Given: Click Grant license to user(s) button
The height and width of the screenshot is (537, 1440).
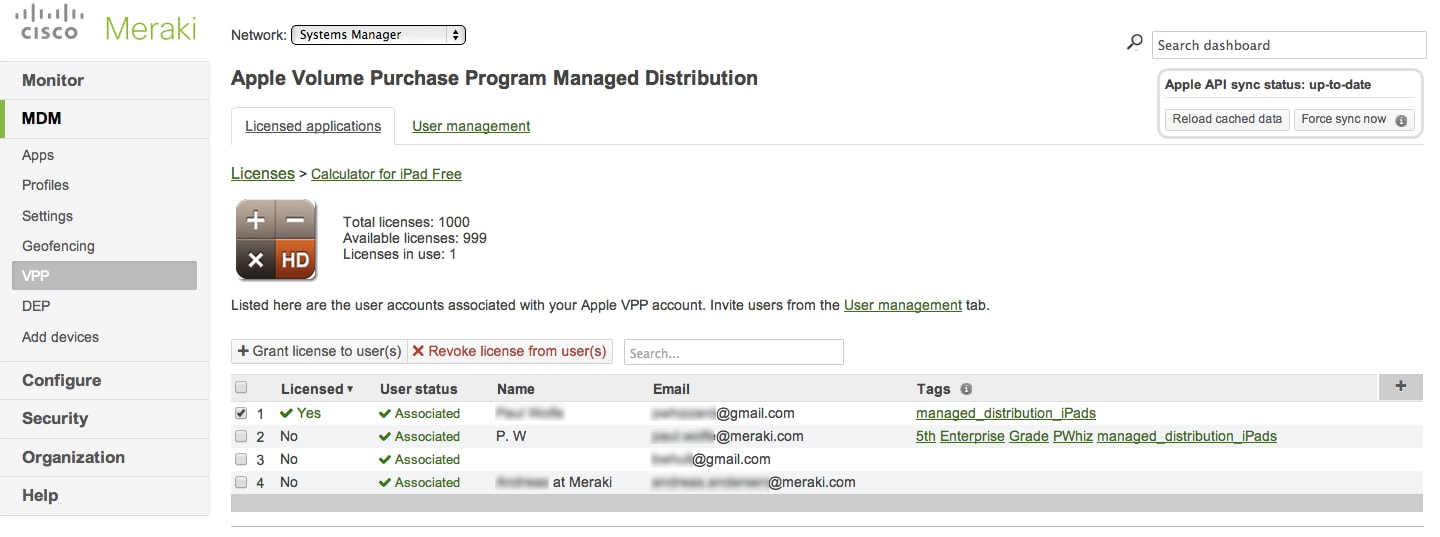Looking at the screenshot, I should (319, 351).
